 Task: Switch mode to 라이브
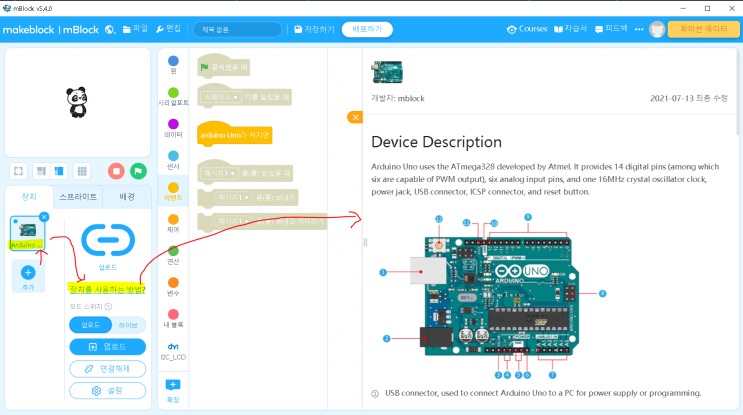(128, 325)
